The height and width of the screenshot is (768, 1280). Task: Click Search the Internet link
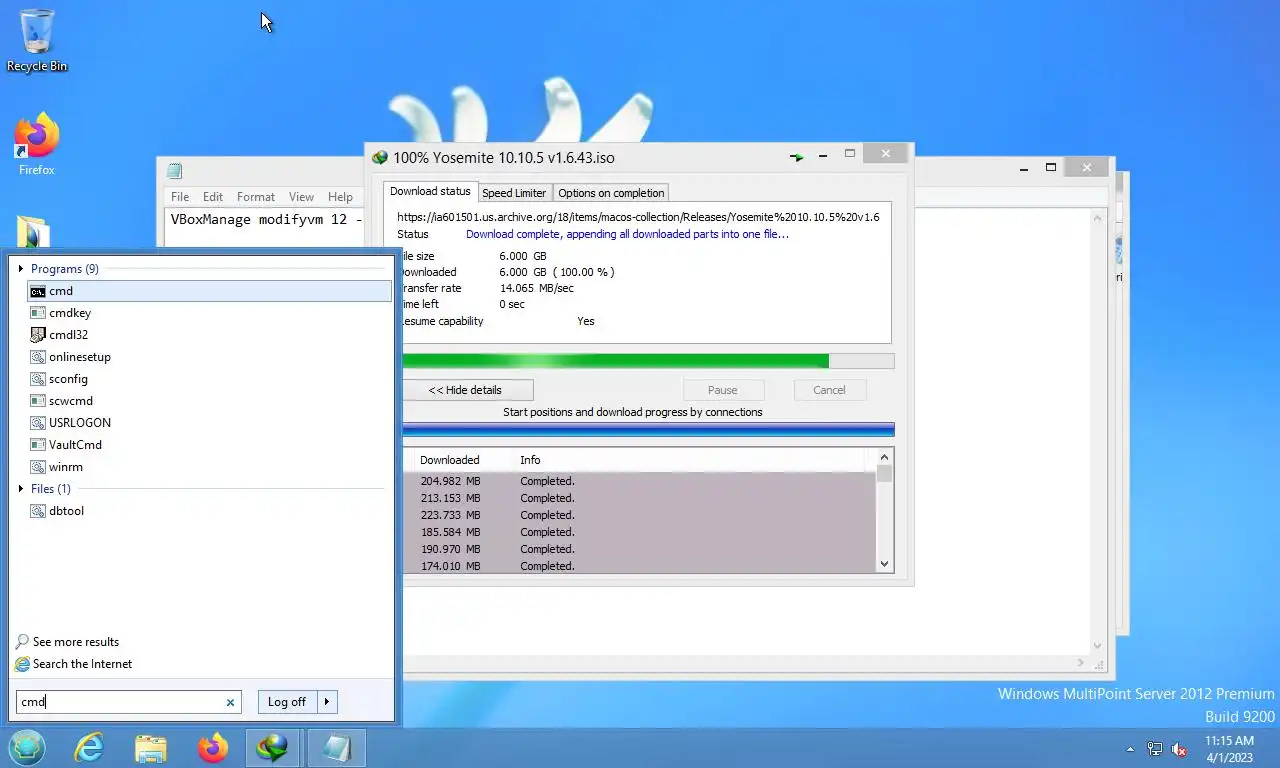(82, 664)
